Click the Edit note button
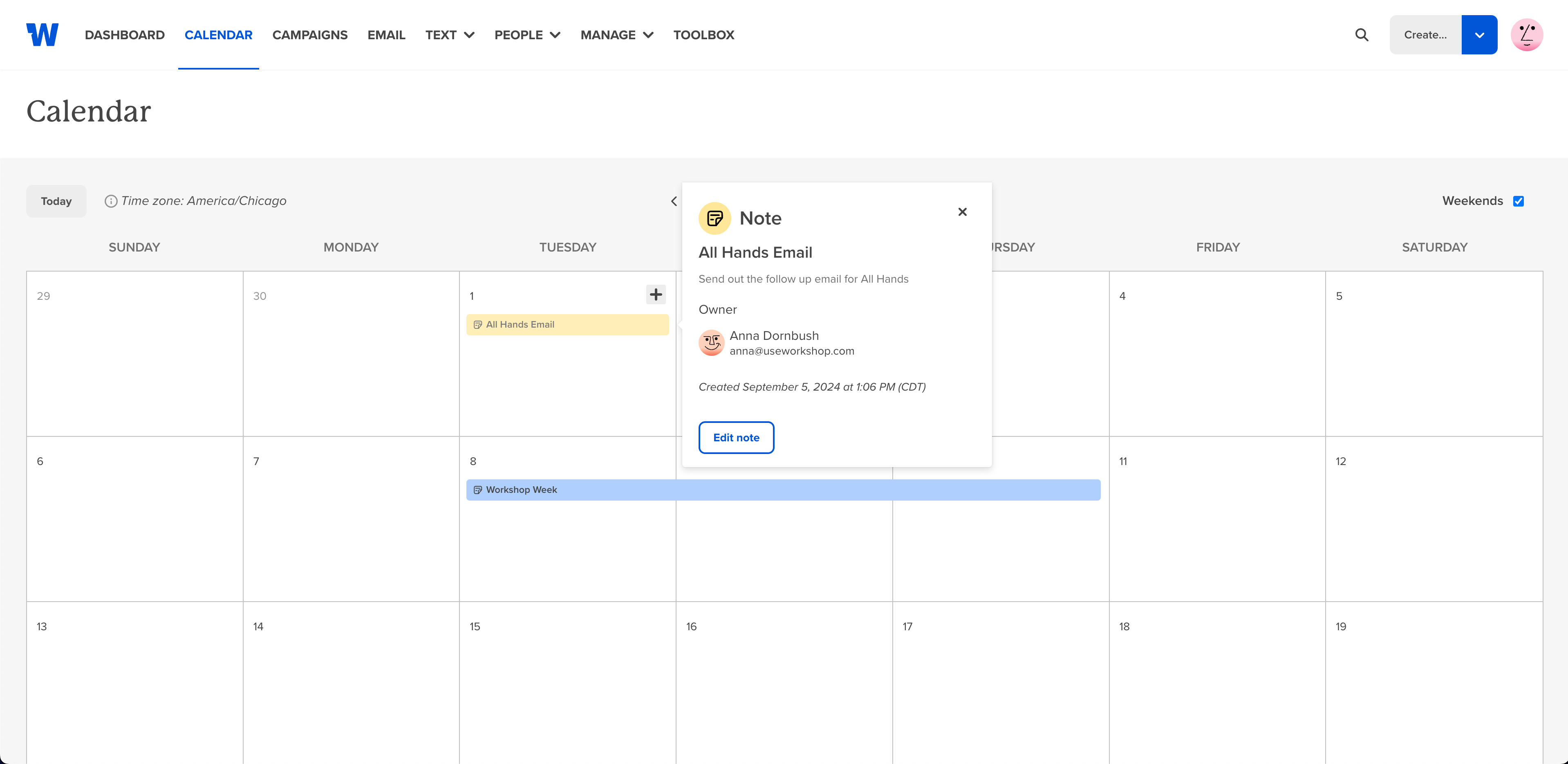1568x764 pixels. pyautogui.click(x=736, y=438)
